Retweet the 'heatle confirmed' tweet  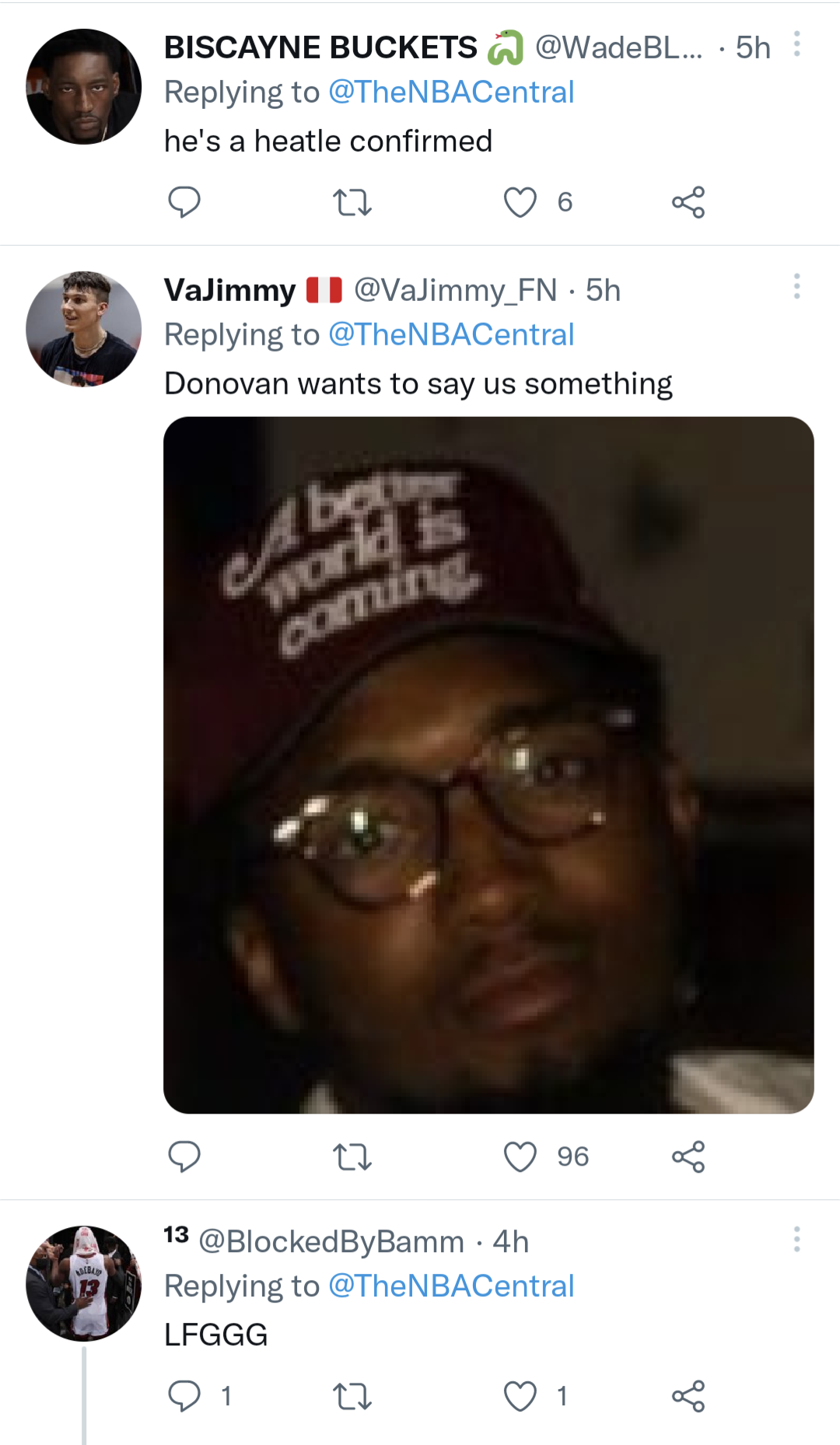tap(352, 203)
